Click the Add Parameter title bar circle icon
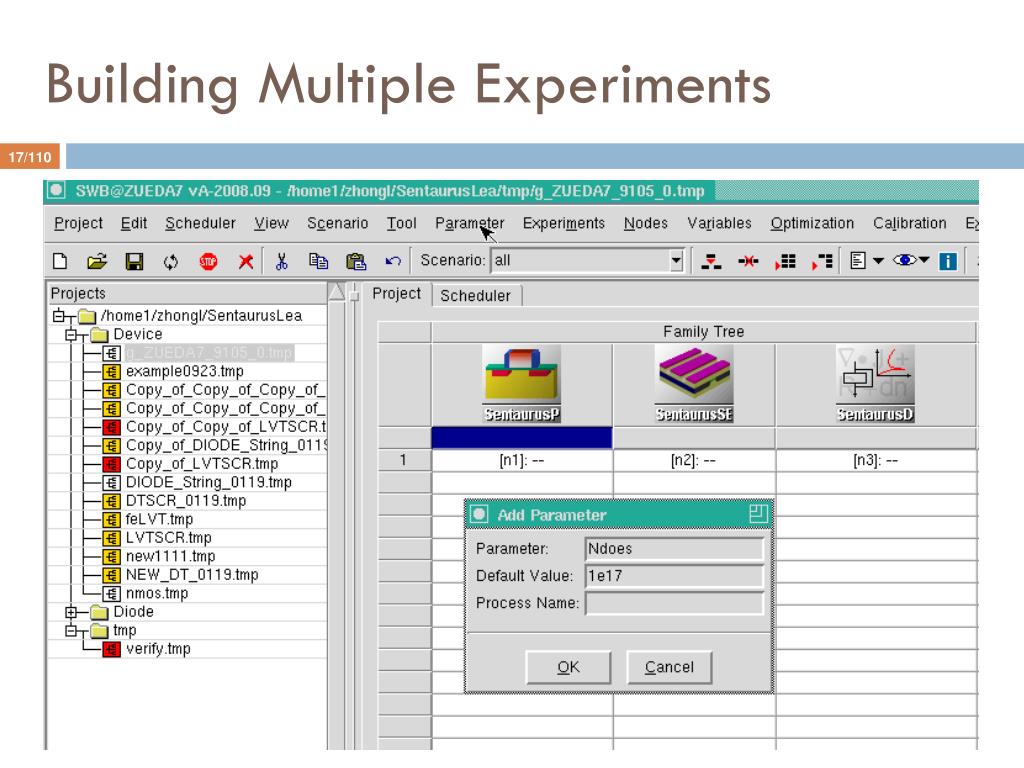This screenshot has height=768, width=1024. click(x=479, y=515)
